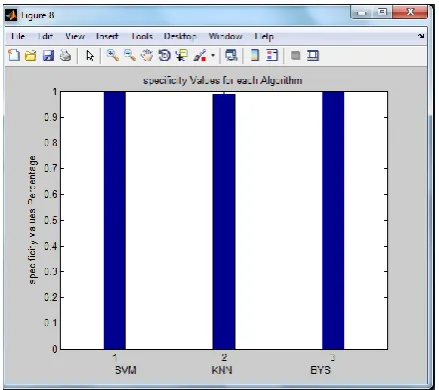
Task: Click the SVM bar in the chart
Action: pos(115,220)
